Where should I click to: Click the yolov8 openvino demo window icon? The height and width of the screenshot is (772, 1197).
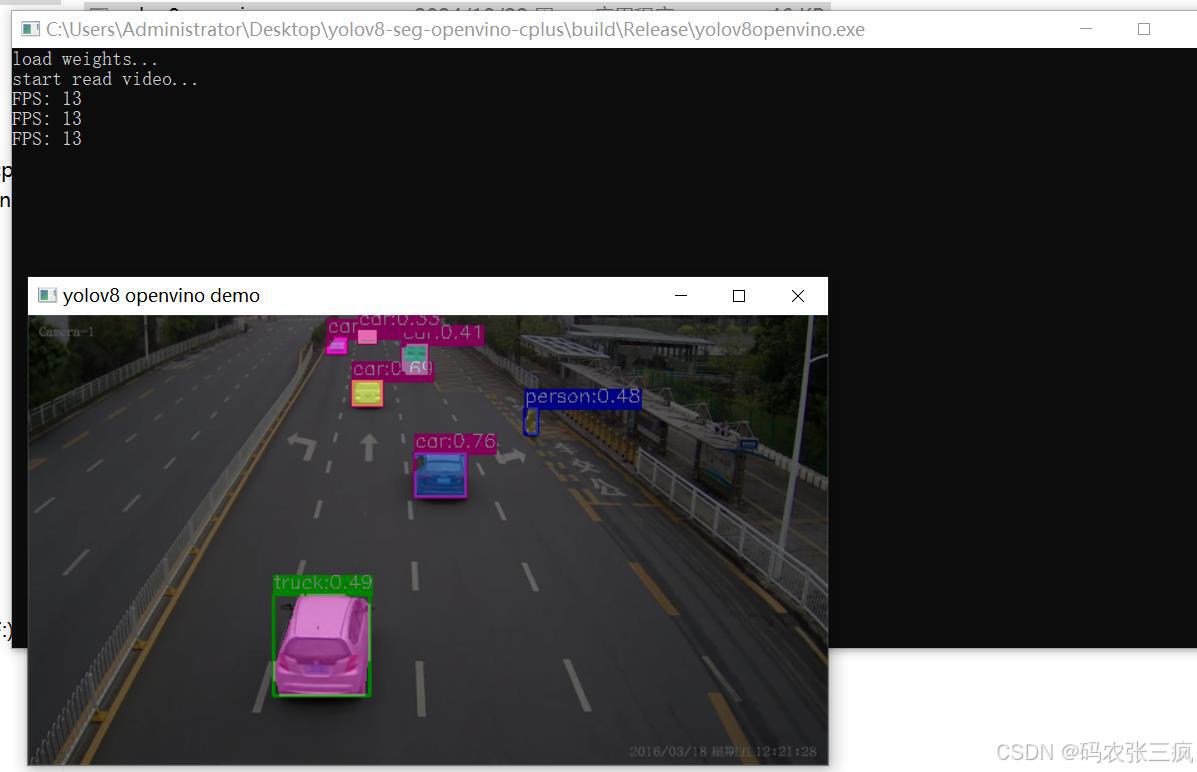point(46,296)
